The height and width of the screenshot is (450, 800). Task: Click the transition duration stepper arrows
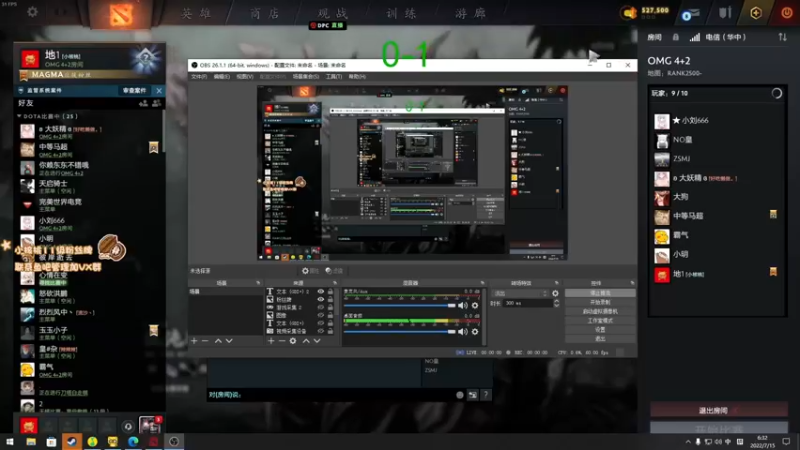(556, 303)
